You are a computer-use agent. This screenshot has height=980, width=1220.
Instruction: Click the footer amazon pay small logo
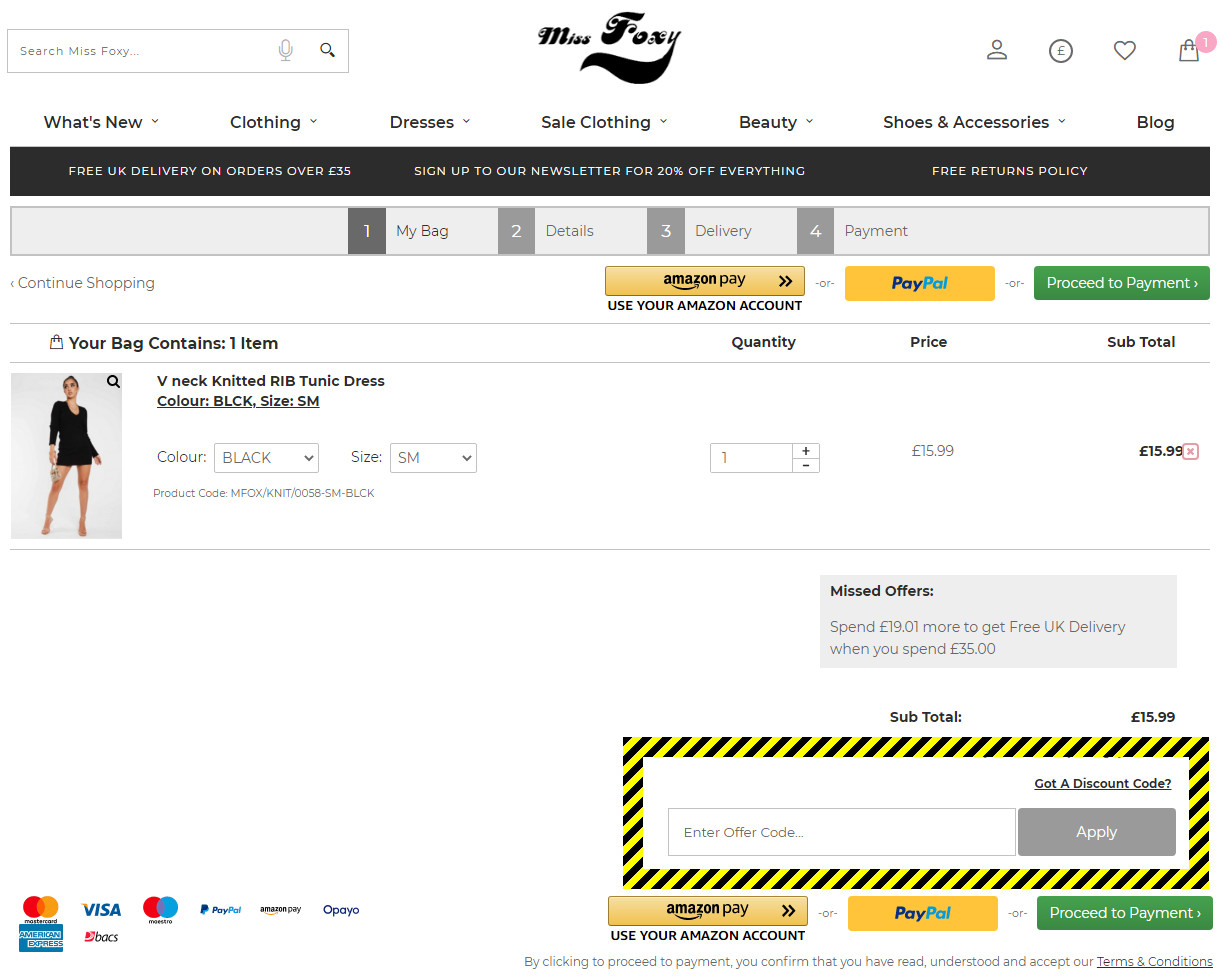(280, 910)
